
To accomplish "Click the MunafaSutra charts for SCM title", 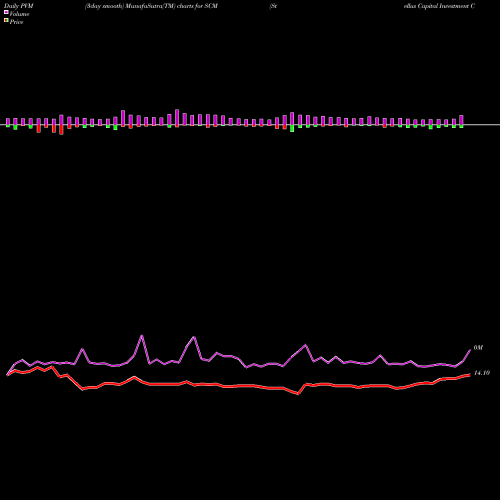I will click(x=151, y=6).
